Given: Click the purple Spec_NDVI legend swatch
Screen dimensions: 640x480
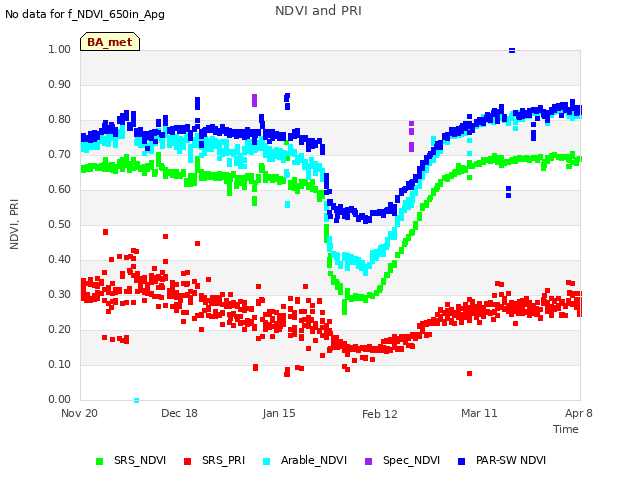Looking at the screenshot, I should (x=368, y=461).
